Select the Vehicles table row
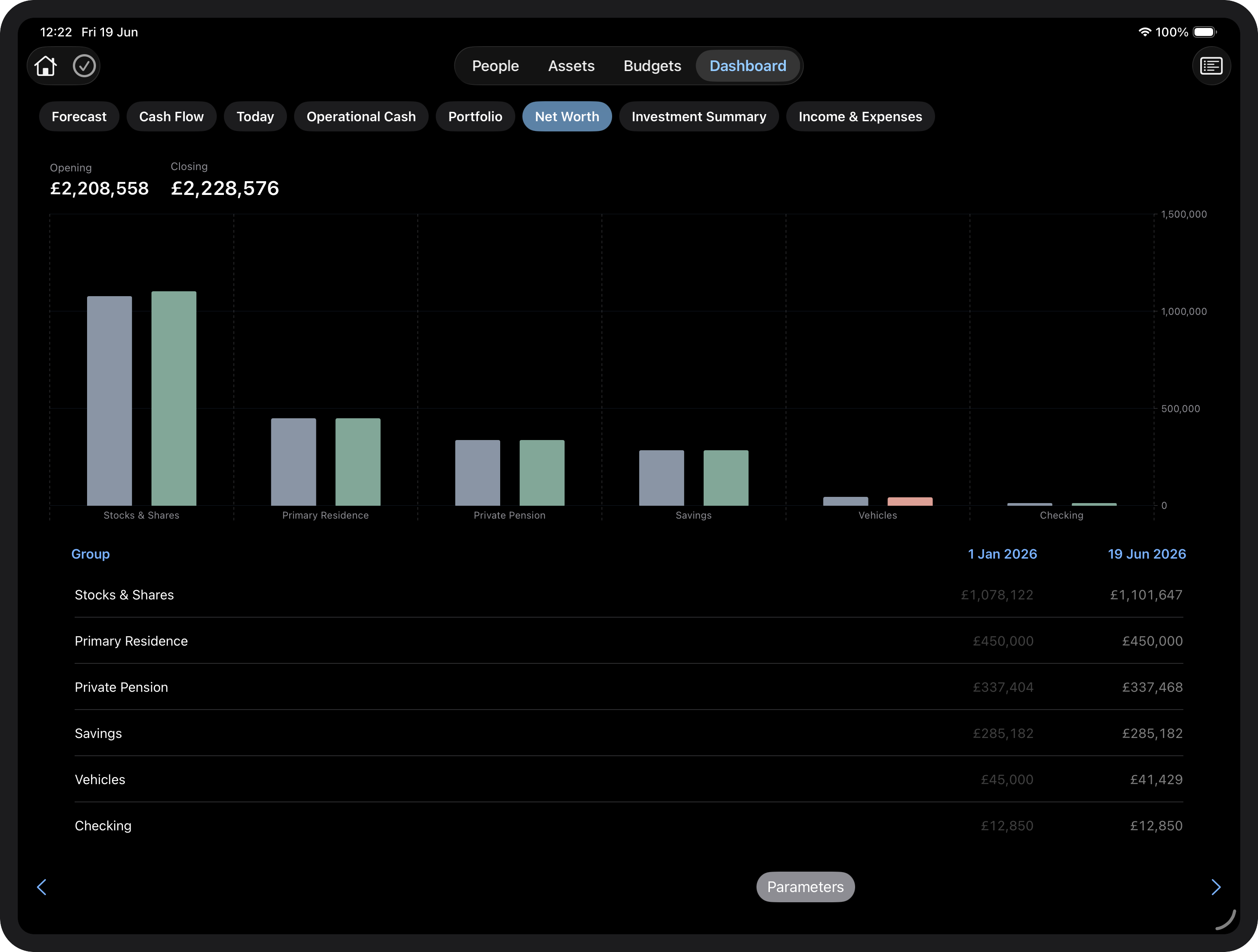The image size is (1258, 952). click(629, 780)
